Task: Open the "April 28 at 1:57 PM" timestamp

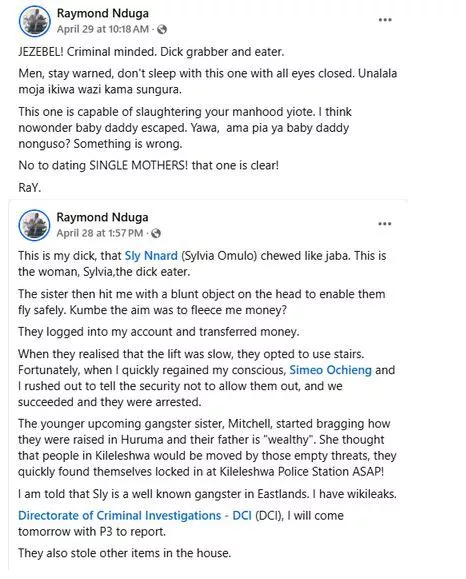Action: click(x=100, y=233)
